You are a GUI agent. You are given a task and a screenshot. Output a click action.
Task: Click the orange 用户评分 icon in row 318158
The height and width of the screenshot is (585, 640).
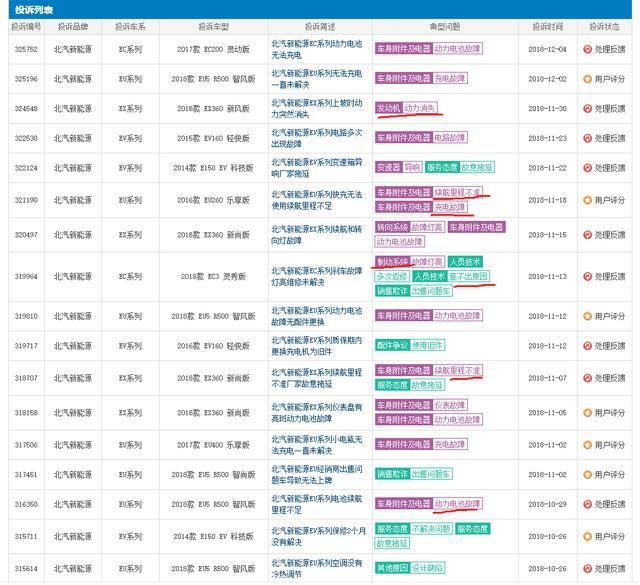[587, 413]
